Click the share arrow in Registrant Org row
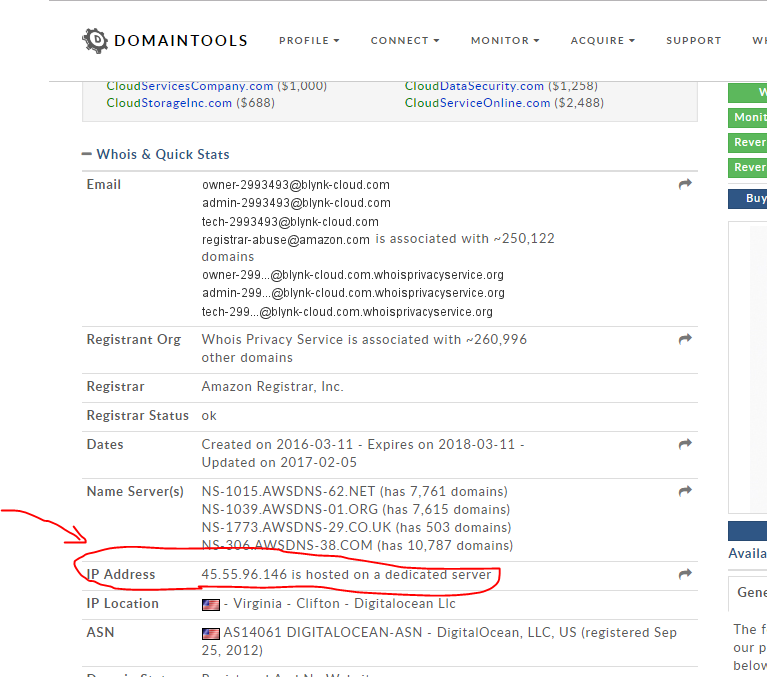This screenshot has width=767, height=677. pos(685,339)
